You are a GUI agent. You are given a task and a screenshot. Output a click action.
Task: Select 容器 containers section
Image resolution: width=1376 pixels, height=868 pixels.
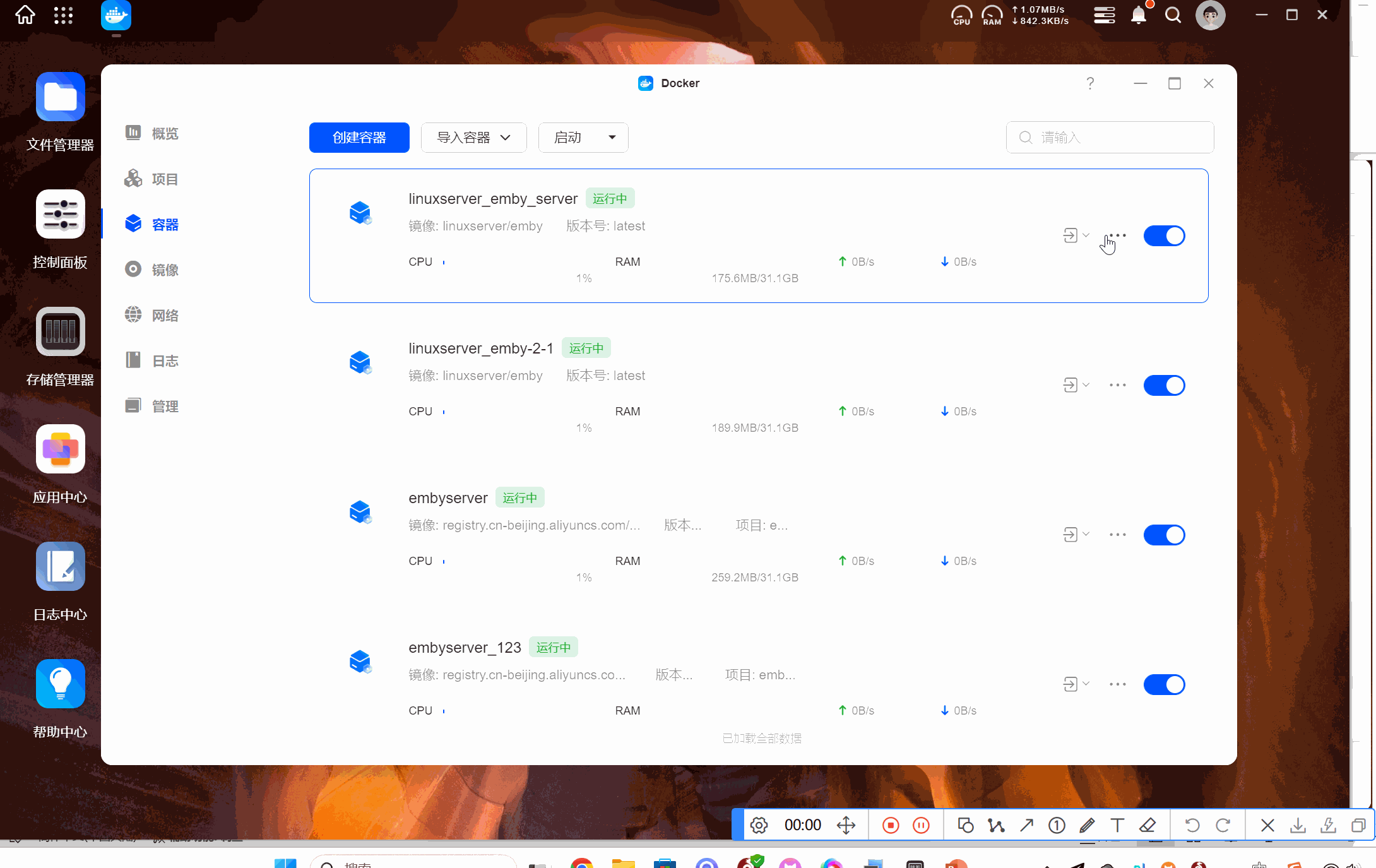pos(152,224)
